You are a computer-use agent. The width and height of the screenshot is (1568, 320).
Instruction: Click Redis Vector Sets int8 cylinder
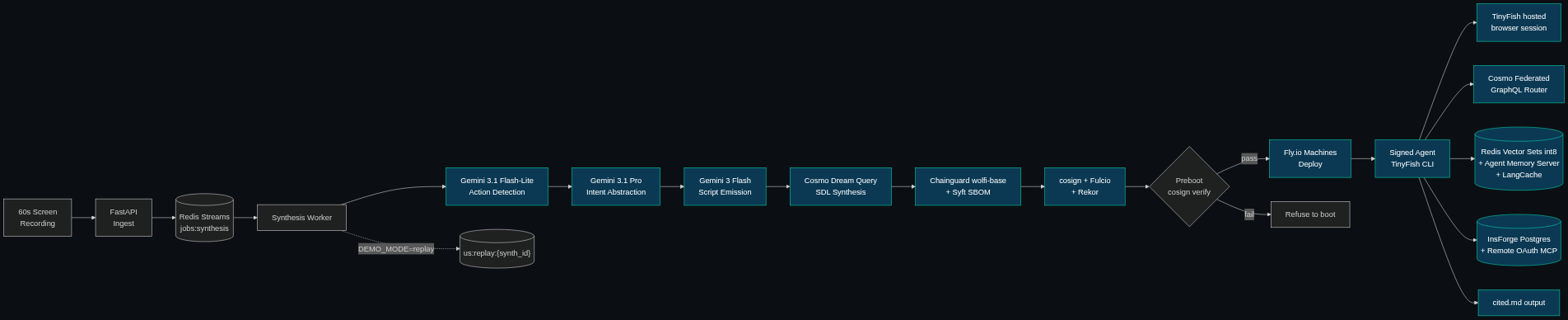[x=1519, y=158]
